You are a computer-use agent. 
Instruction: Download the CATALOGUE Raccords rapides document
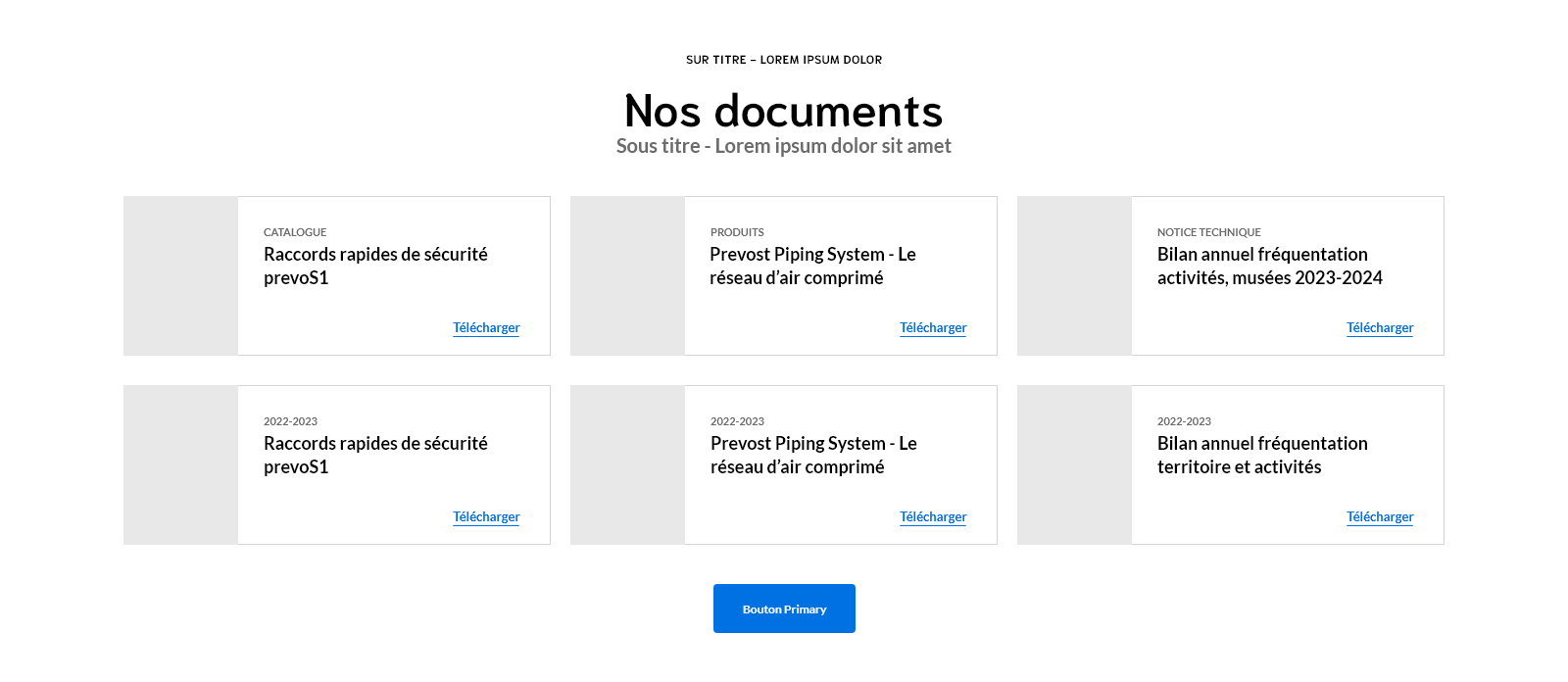coord(486,327)
